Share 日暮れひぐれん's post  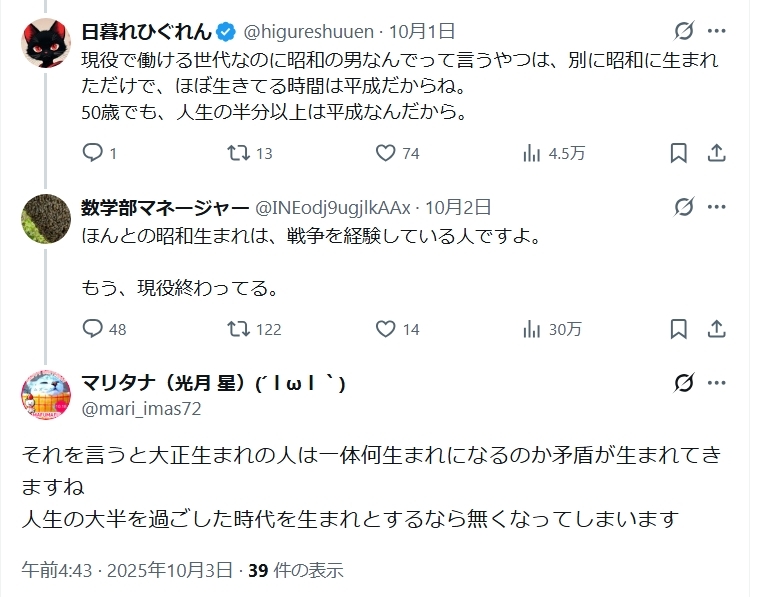point(716,153)
